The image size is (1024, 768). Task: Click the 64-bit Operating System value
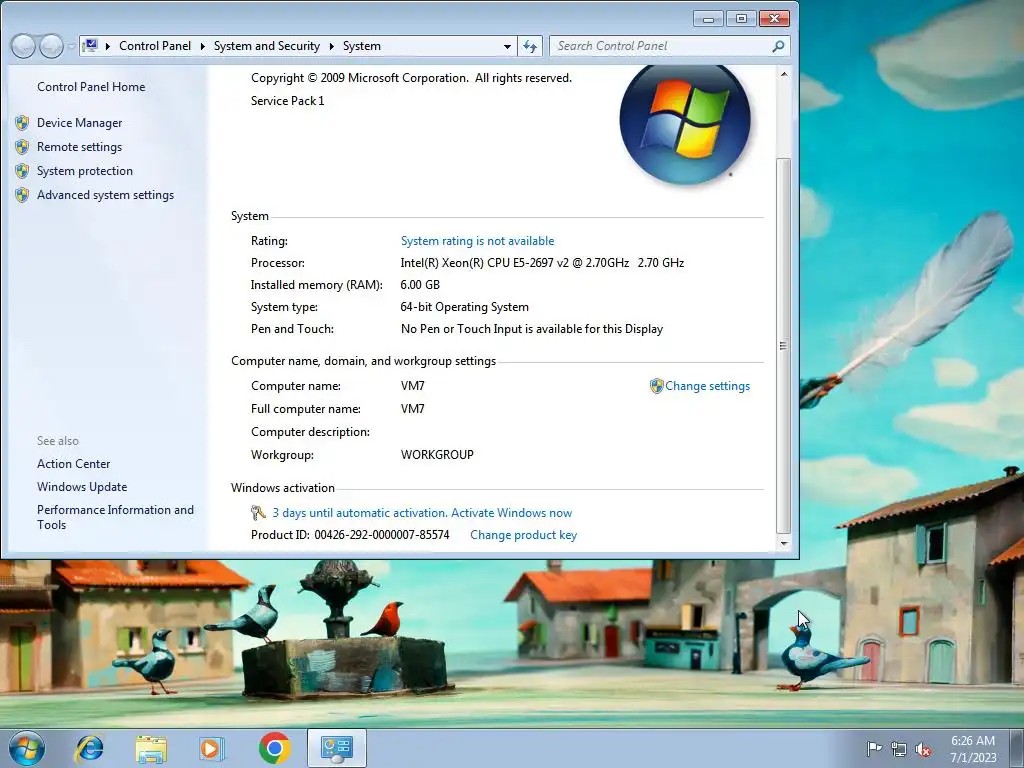pos(464,307)
